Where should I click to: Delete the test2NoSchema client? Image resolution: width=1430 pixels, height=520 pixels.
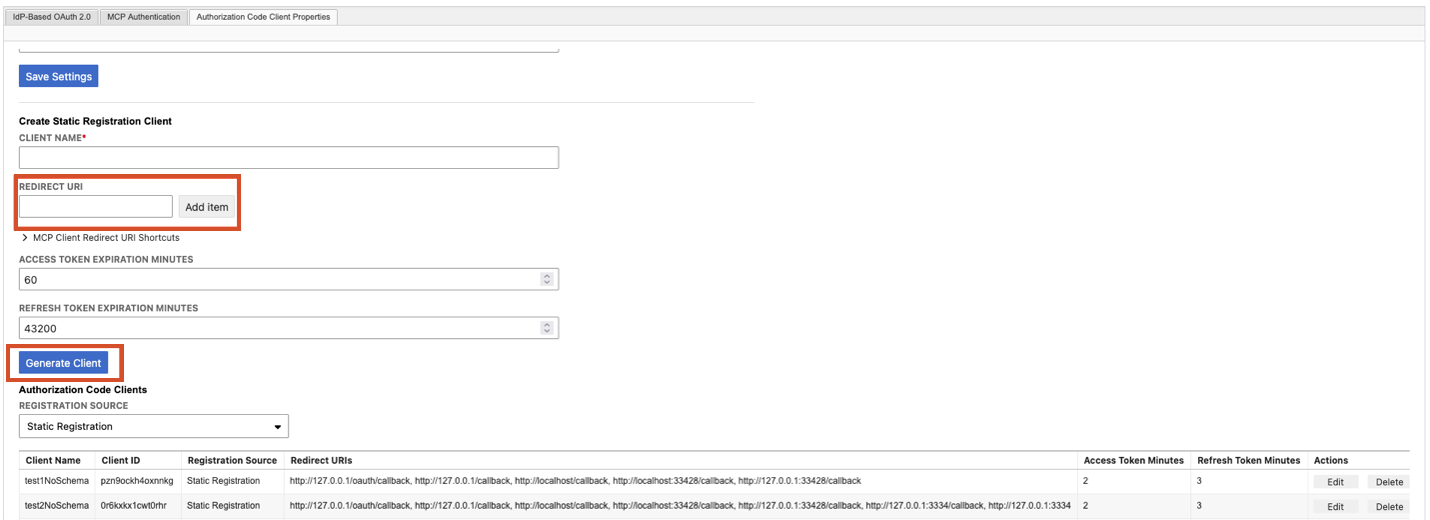[x=1389, y=507]
